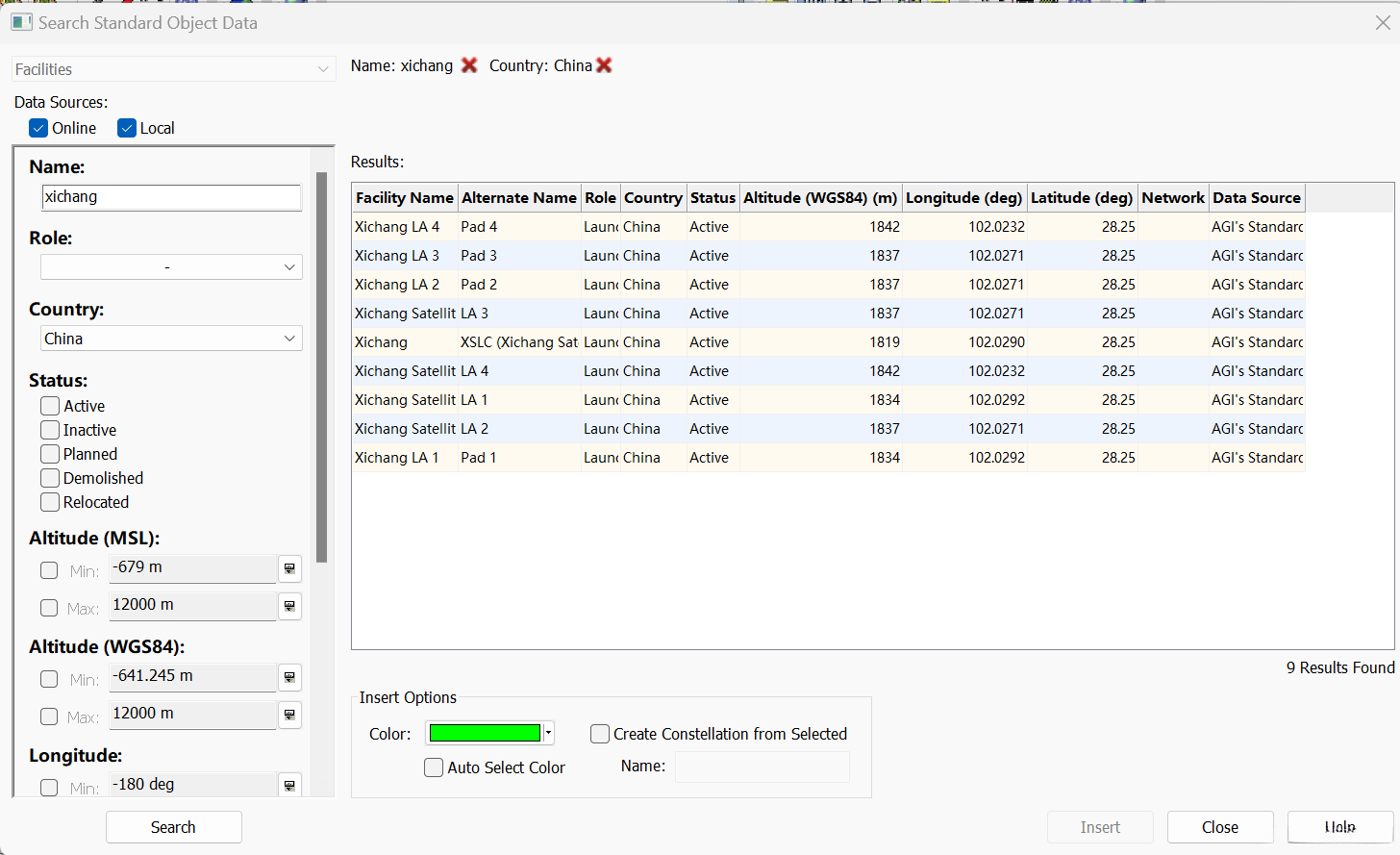Click the Search Standard Object Data window icon
The width and height of the screenshot is (1400, 855).
tap(21, 22)
